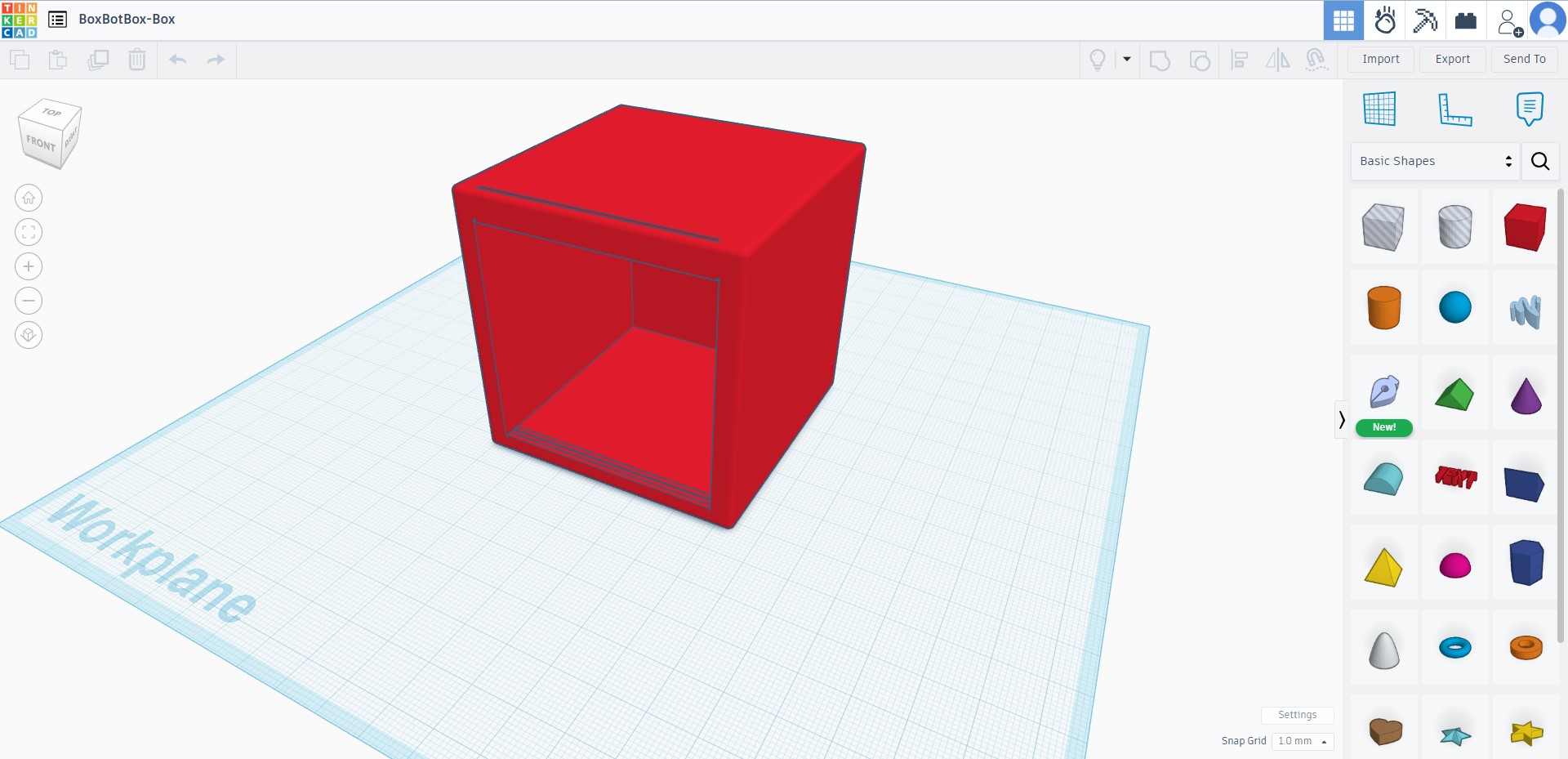This screenshot has width=1568, height=759.
Task: Click the Copy icon in toolbar
Action: (x=20, y=60)
